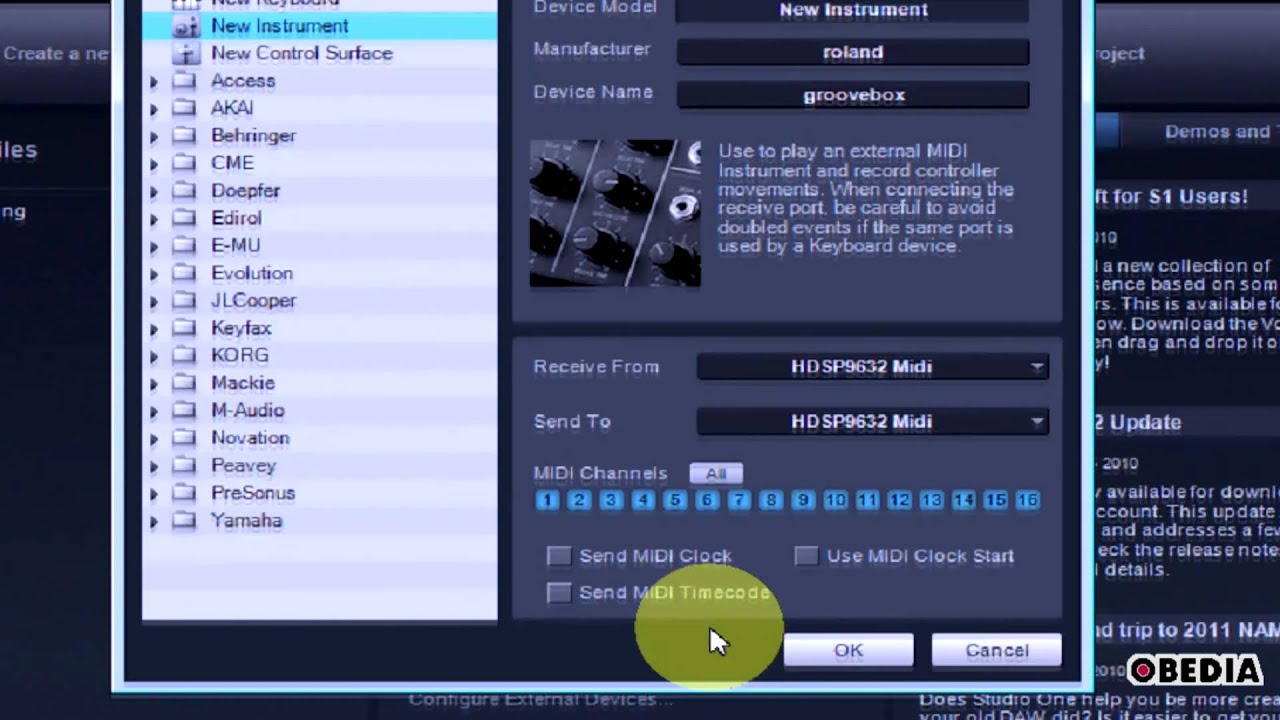Select the New Instrument list entry
The image size is (1280, 720).
point(320,26)
